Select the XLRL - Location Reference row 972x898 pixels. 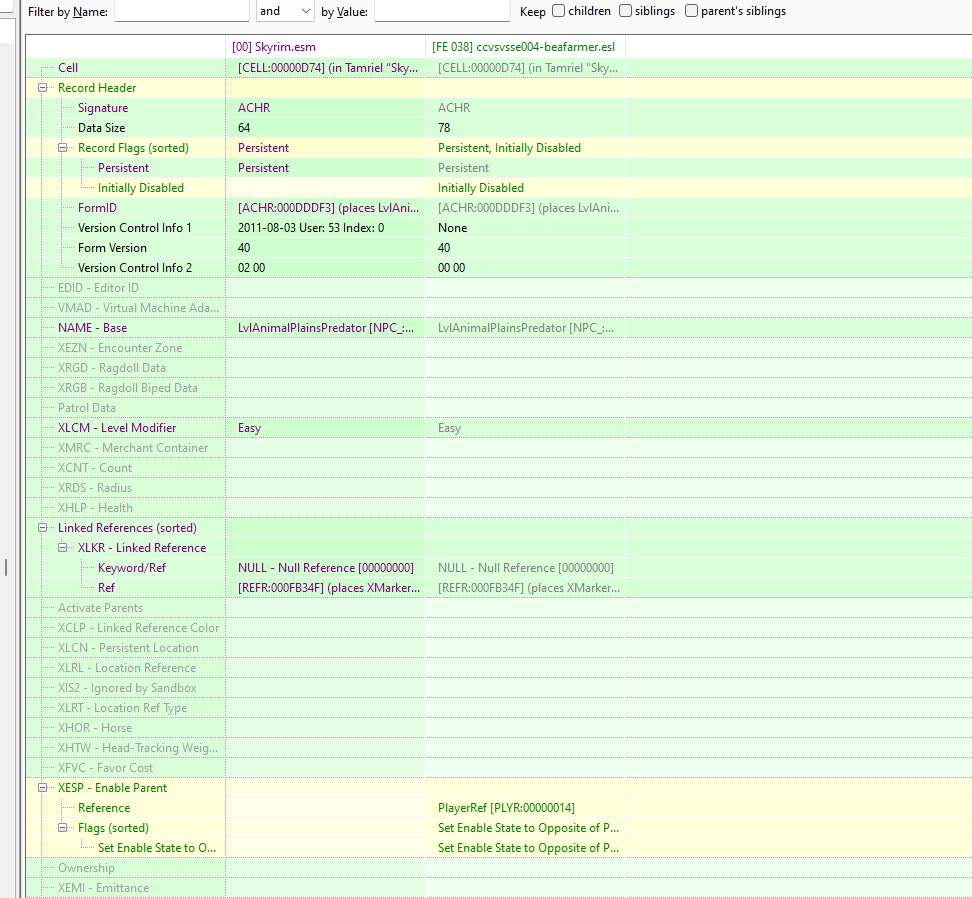(x=127, y=668)
